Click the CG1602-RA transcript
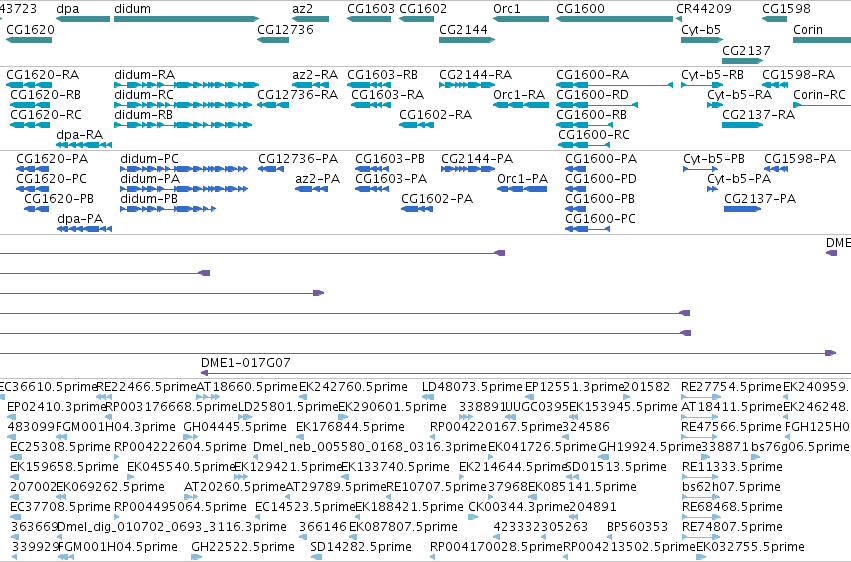 [x=416, y=125]
